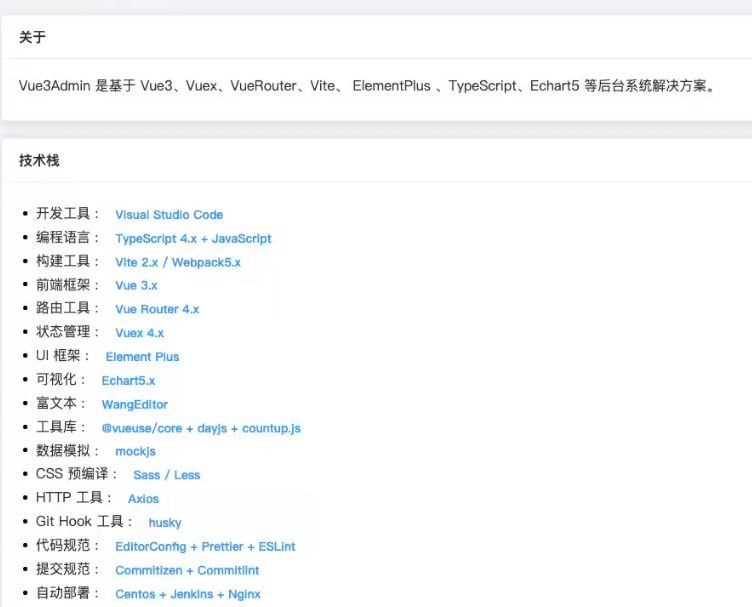Click Commitizen + Commitlint link

(x=187, y=571)
